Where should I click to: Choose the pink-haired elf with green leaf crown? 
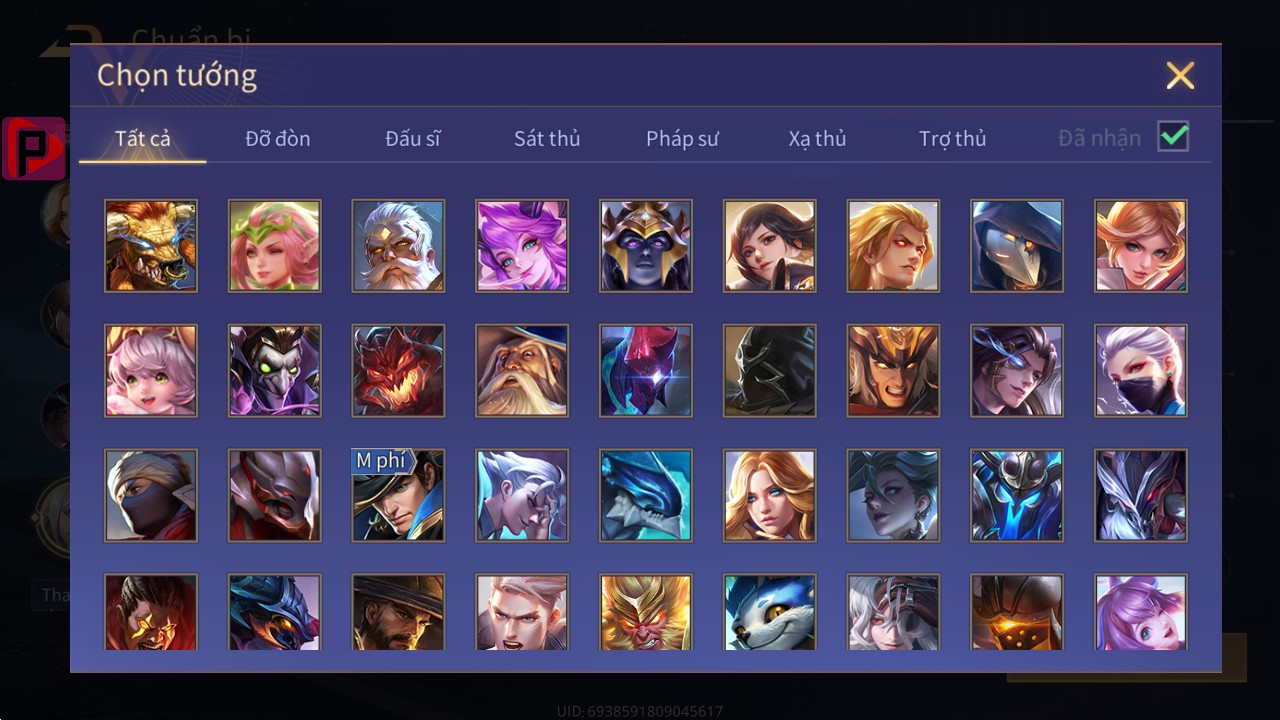(x=275, y=246)
